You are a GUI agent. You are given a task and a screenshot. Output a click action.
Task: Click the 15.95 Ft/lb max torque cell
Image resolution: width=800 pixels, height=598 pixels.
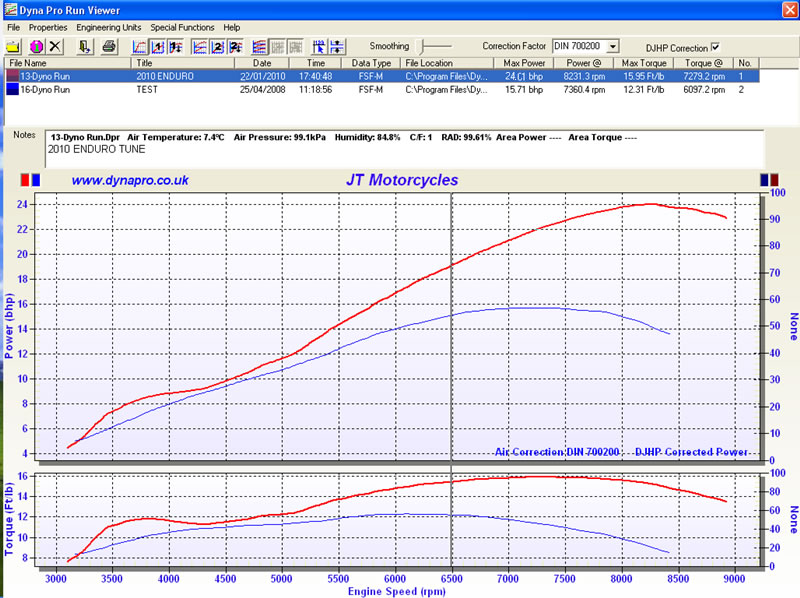pos(644,76)
